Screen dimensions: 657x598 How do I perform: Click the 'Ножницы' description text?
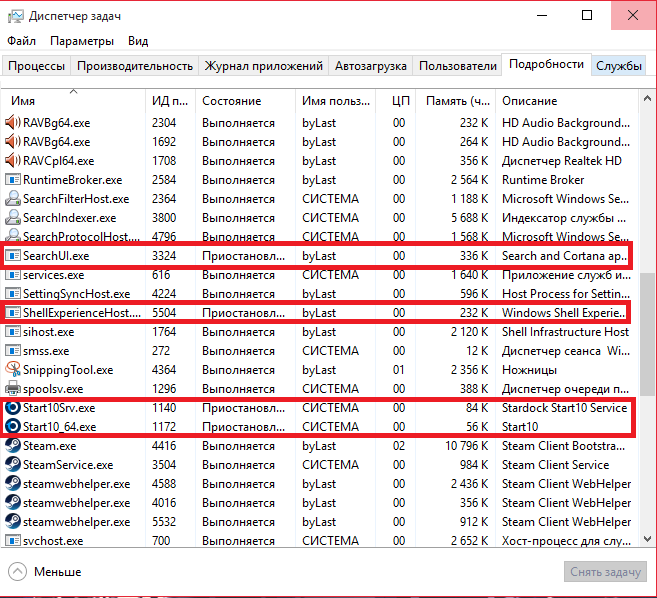[529, 370]
